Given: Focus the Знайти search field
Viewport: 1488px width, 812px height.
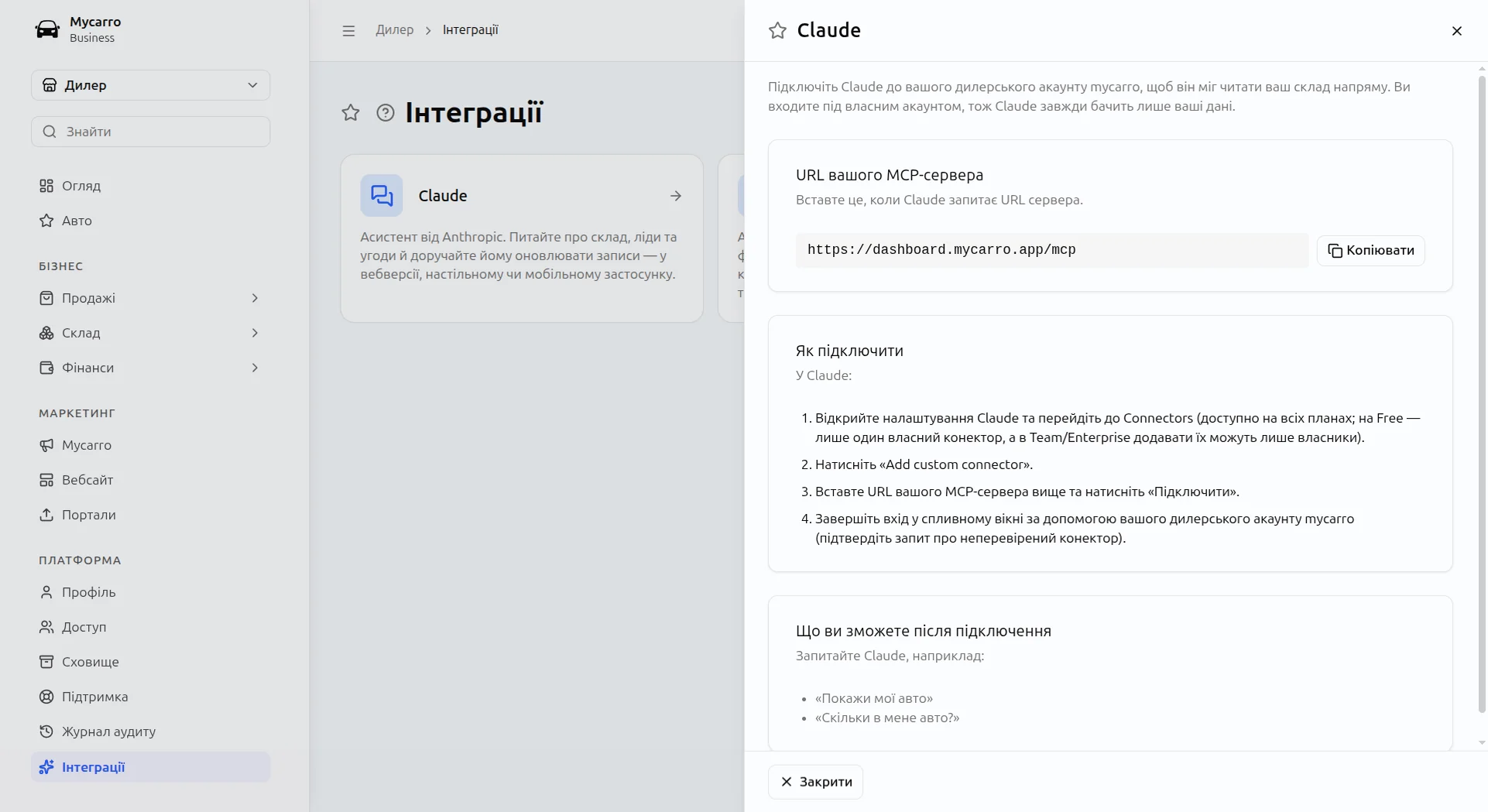Looking at the screenshot, I should coord(150,132).
